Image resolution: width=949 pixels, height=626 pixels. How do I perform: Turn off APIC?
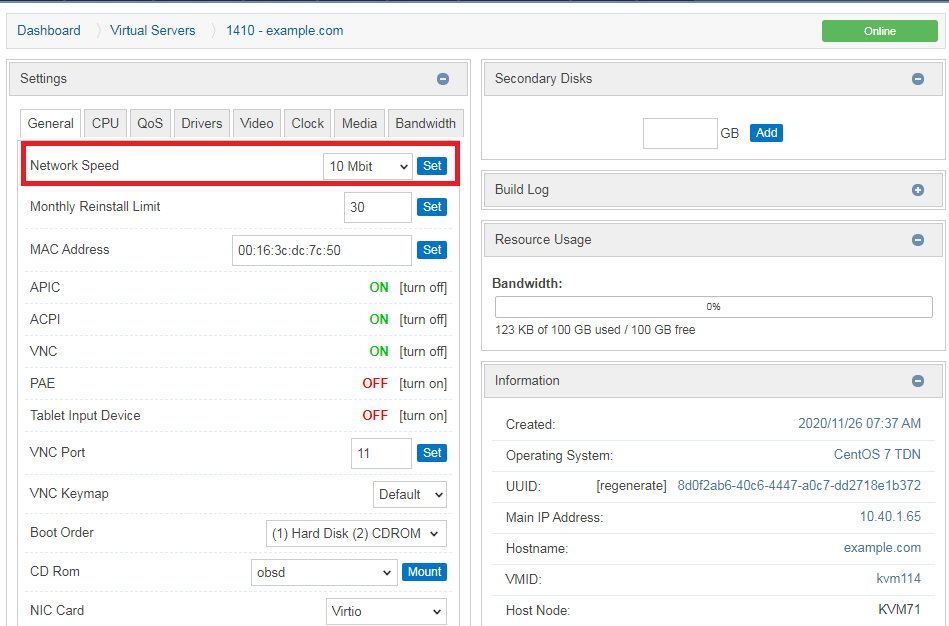click(423, 288)
